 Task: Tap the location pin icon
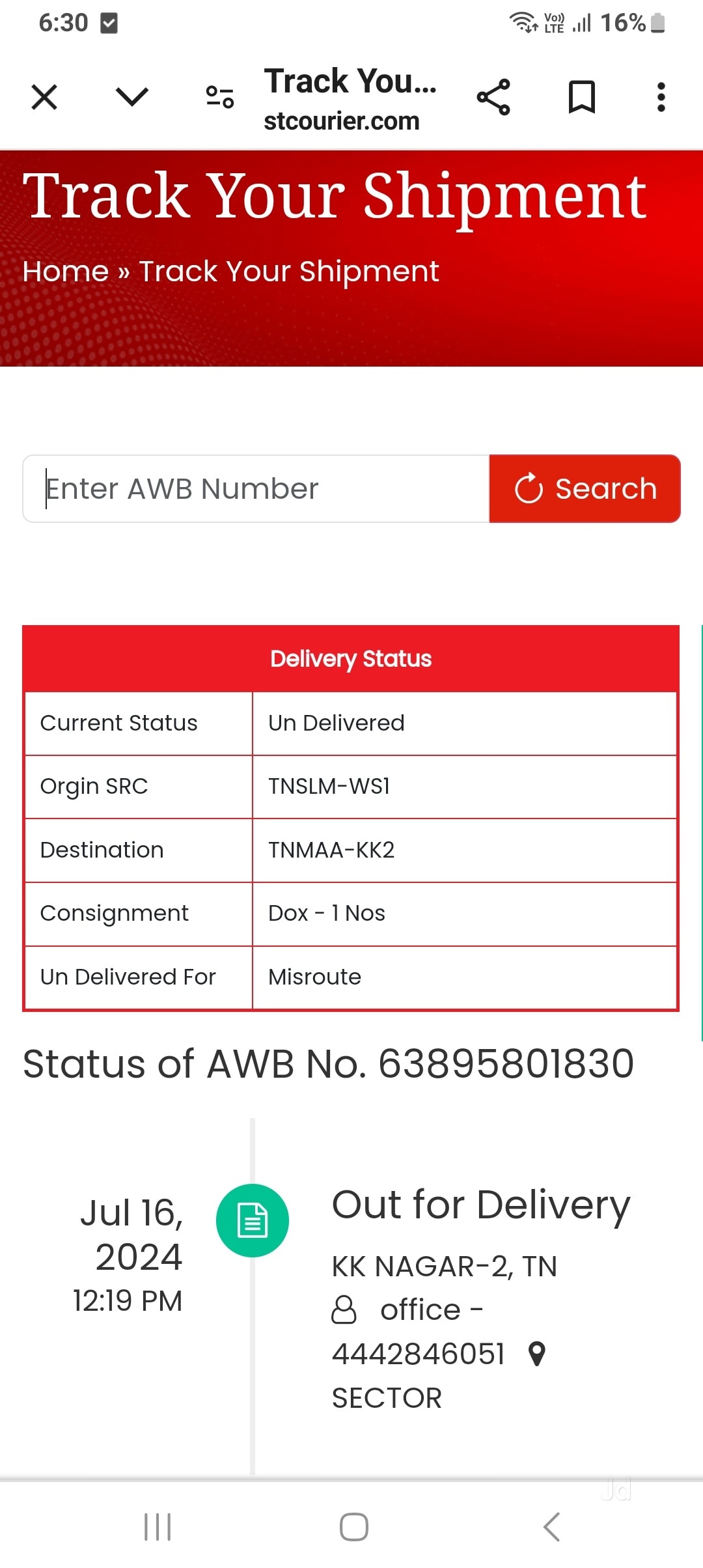pos(537,1354)
